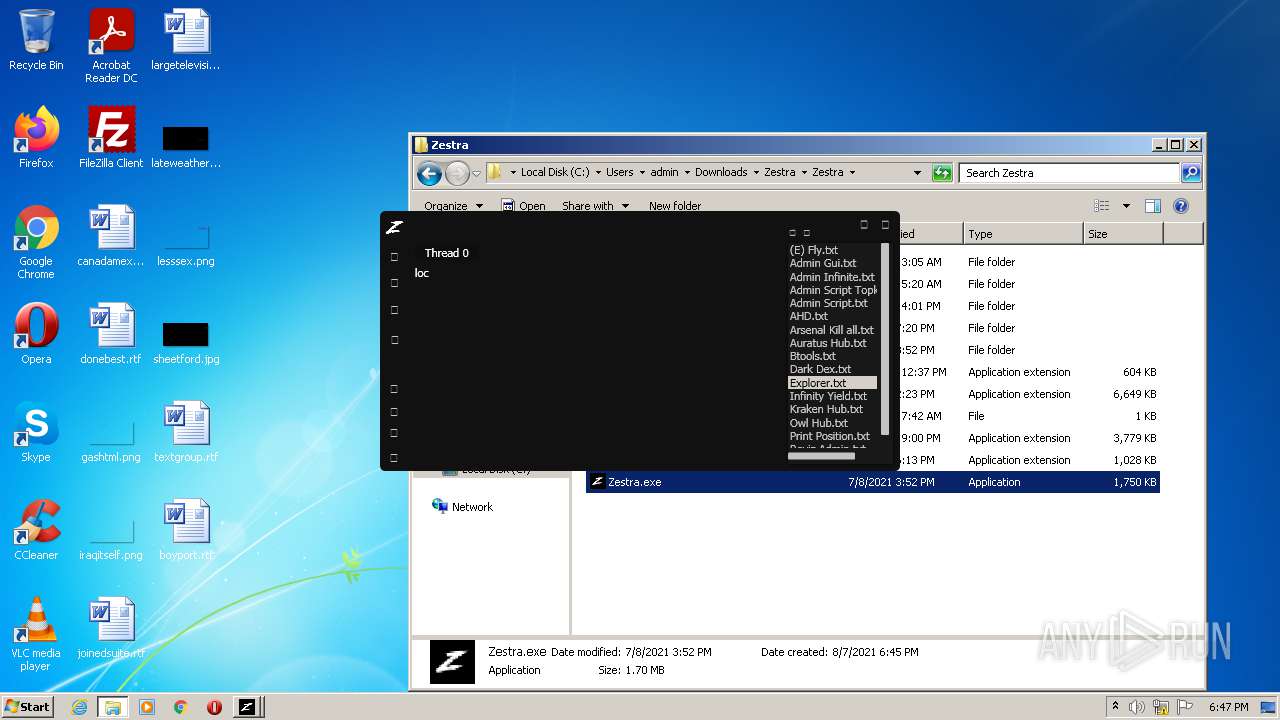Select the Skype desktop shortcut
This screenshot has height=720, width=1280.
pyautogui.click(x=36, y=431)
